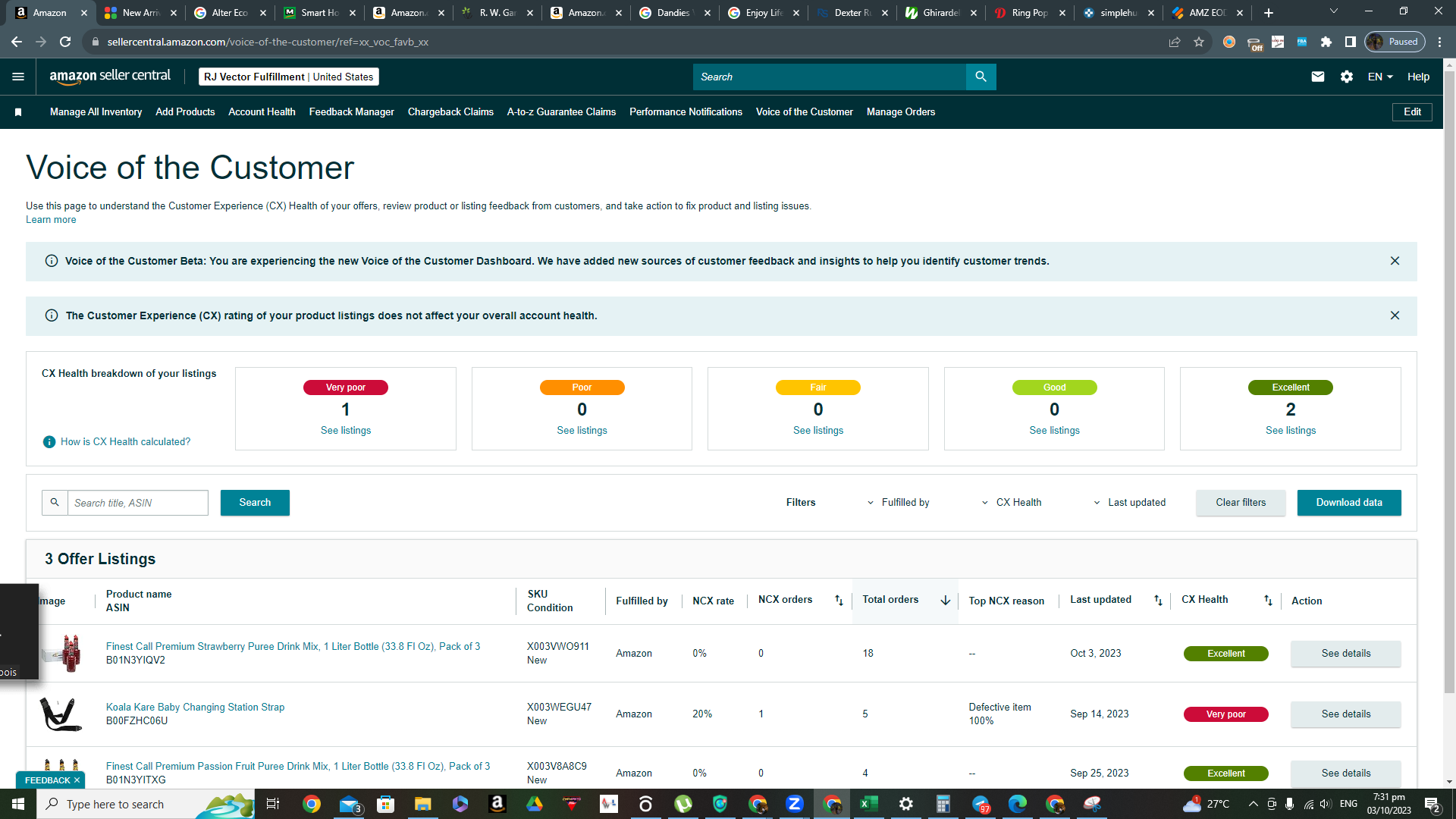The width and height of the screenshot is (1456, 819).
Task: Click the top search magnifier button
Action: coord(981,77)
